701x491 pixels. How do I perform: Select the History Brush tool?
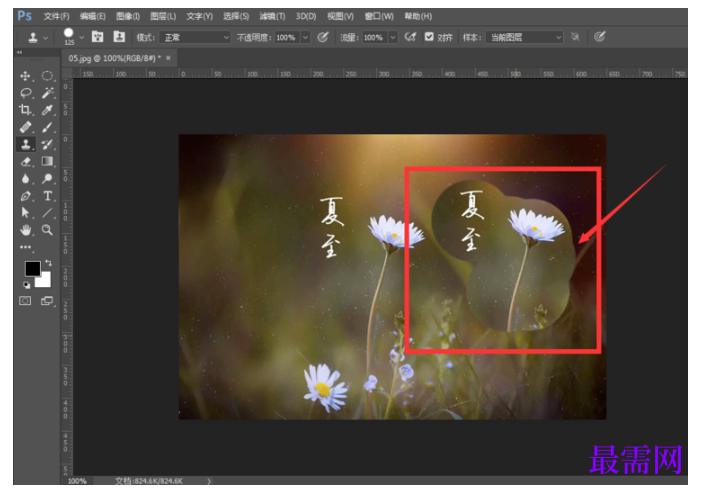pos(47,144)
